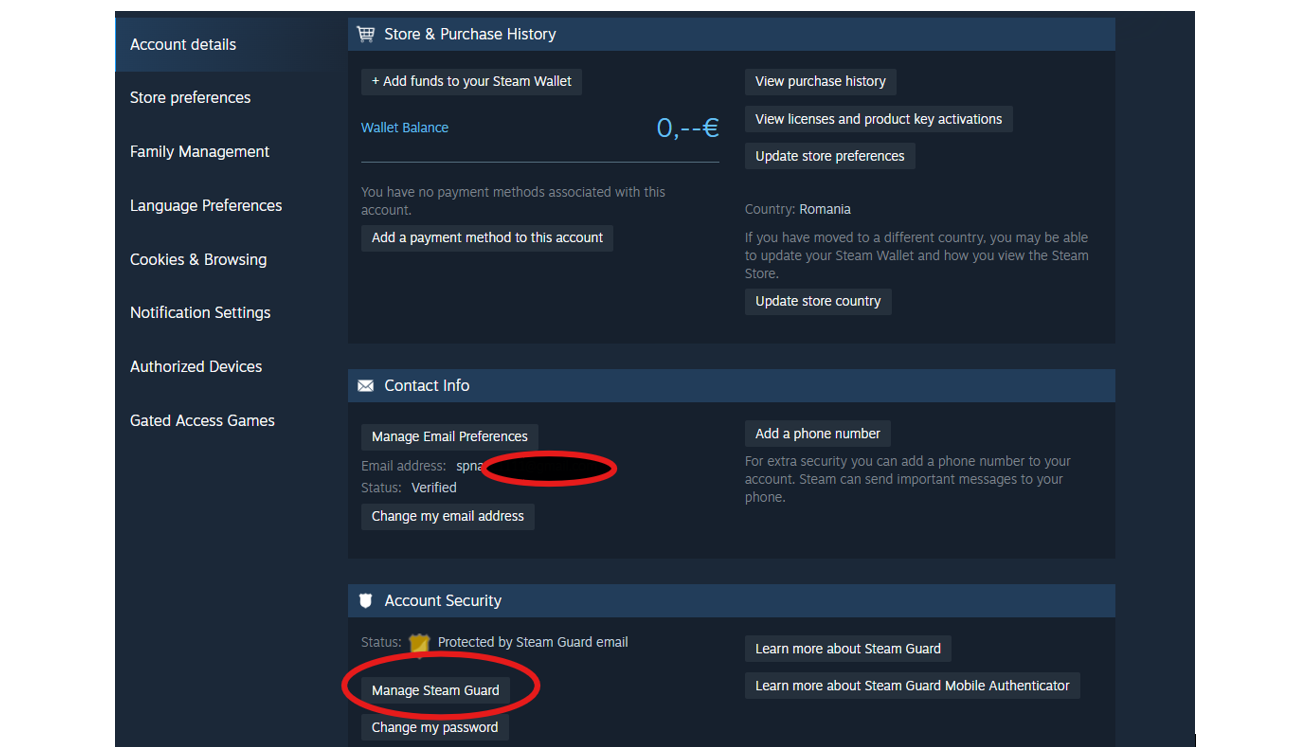Select Authorized Devices in the sidebar
The width and height of the screenshot is (1312, 747).
[196, 367]
